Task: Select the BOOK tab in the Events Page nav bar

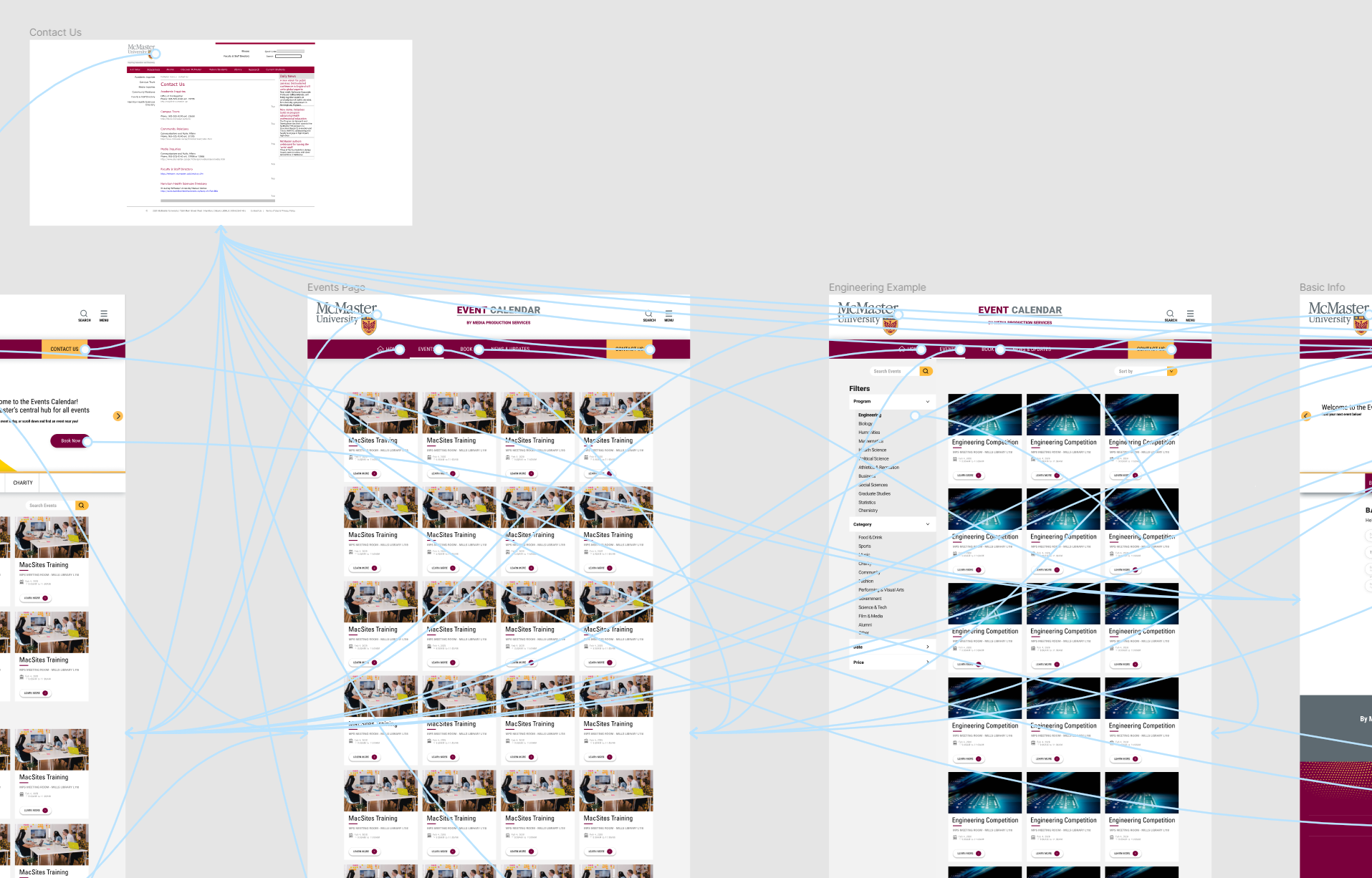Action: click(x=466, y=349)
